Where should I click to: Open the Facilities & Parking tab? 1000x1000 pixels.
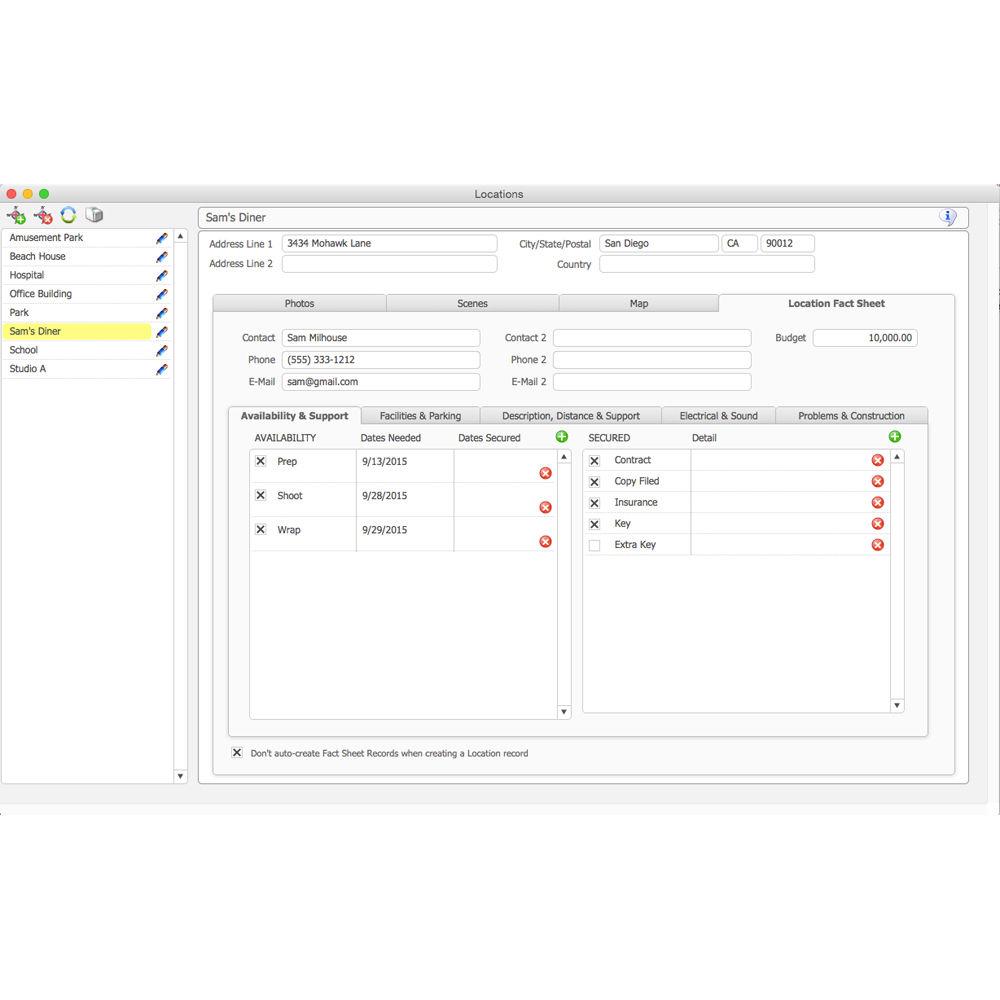pos(420,416)
